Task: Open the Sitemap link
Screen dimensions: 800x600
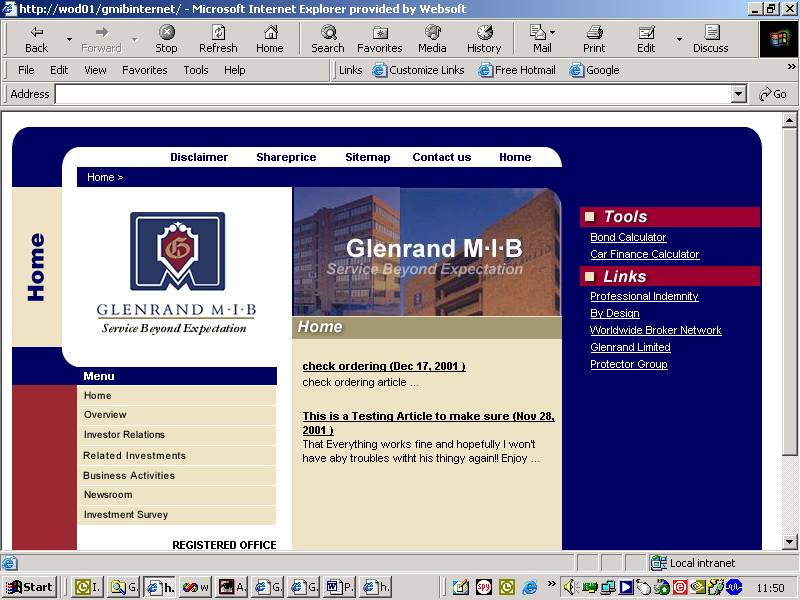Action: [x=367, y=157]
